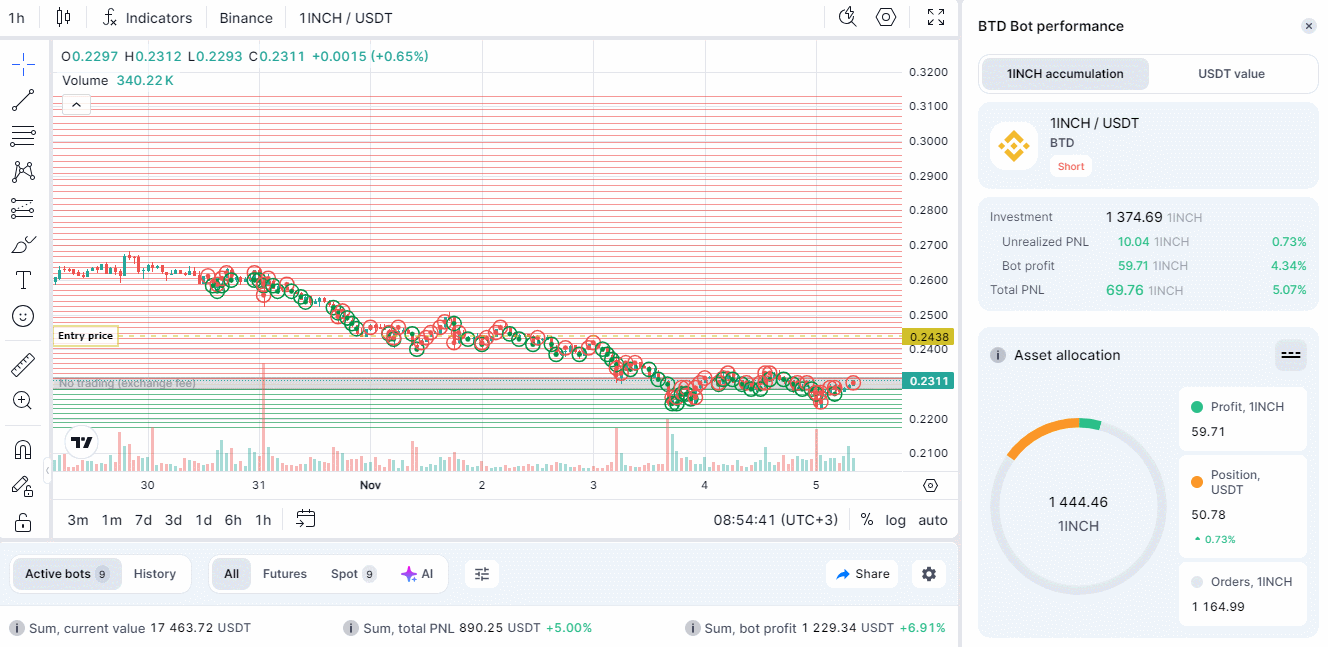
Task: Select the Futures filter tab
Action: (284, 574)
